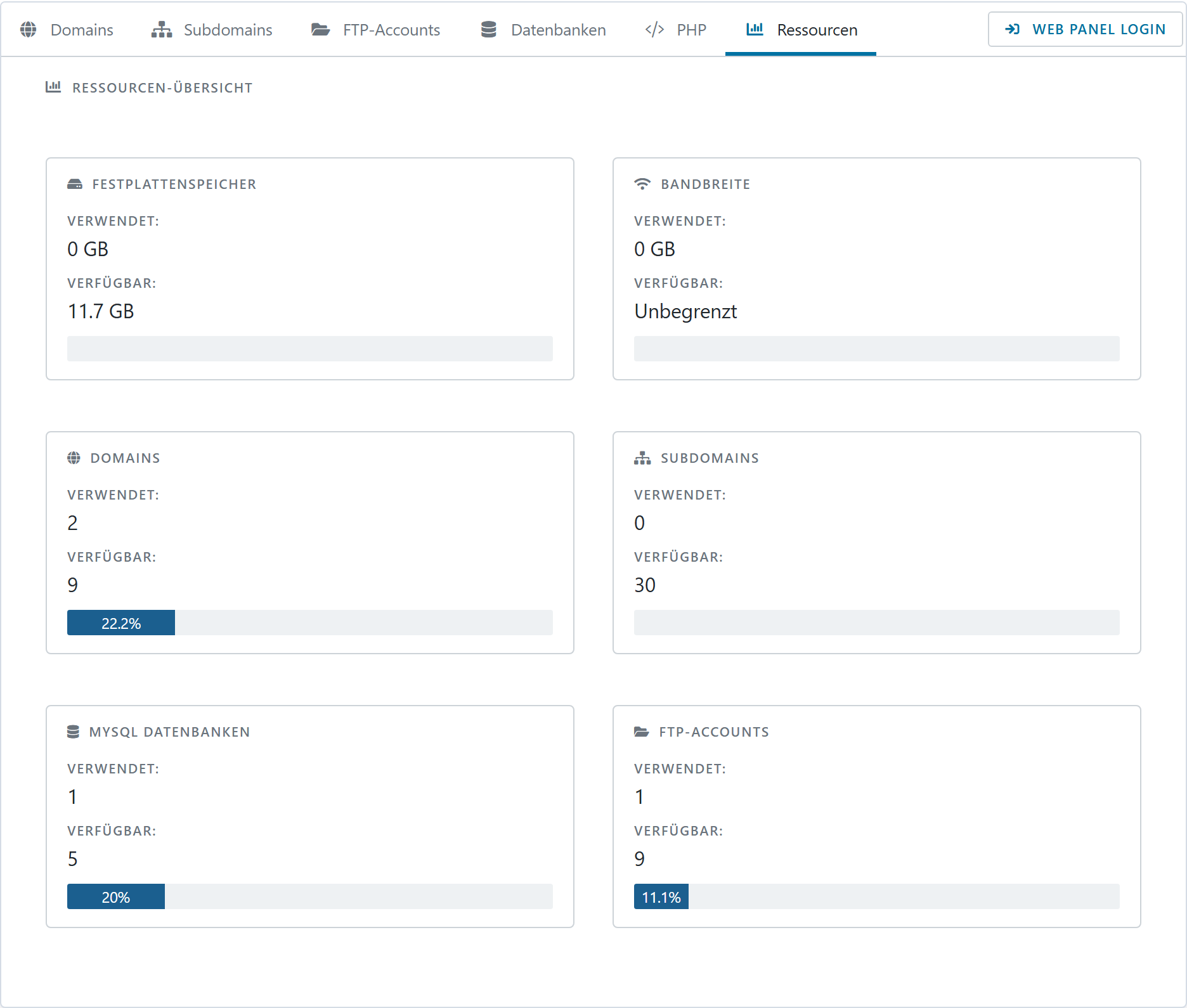Go to the FTP-Accounts tab

coord(375,30)
